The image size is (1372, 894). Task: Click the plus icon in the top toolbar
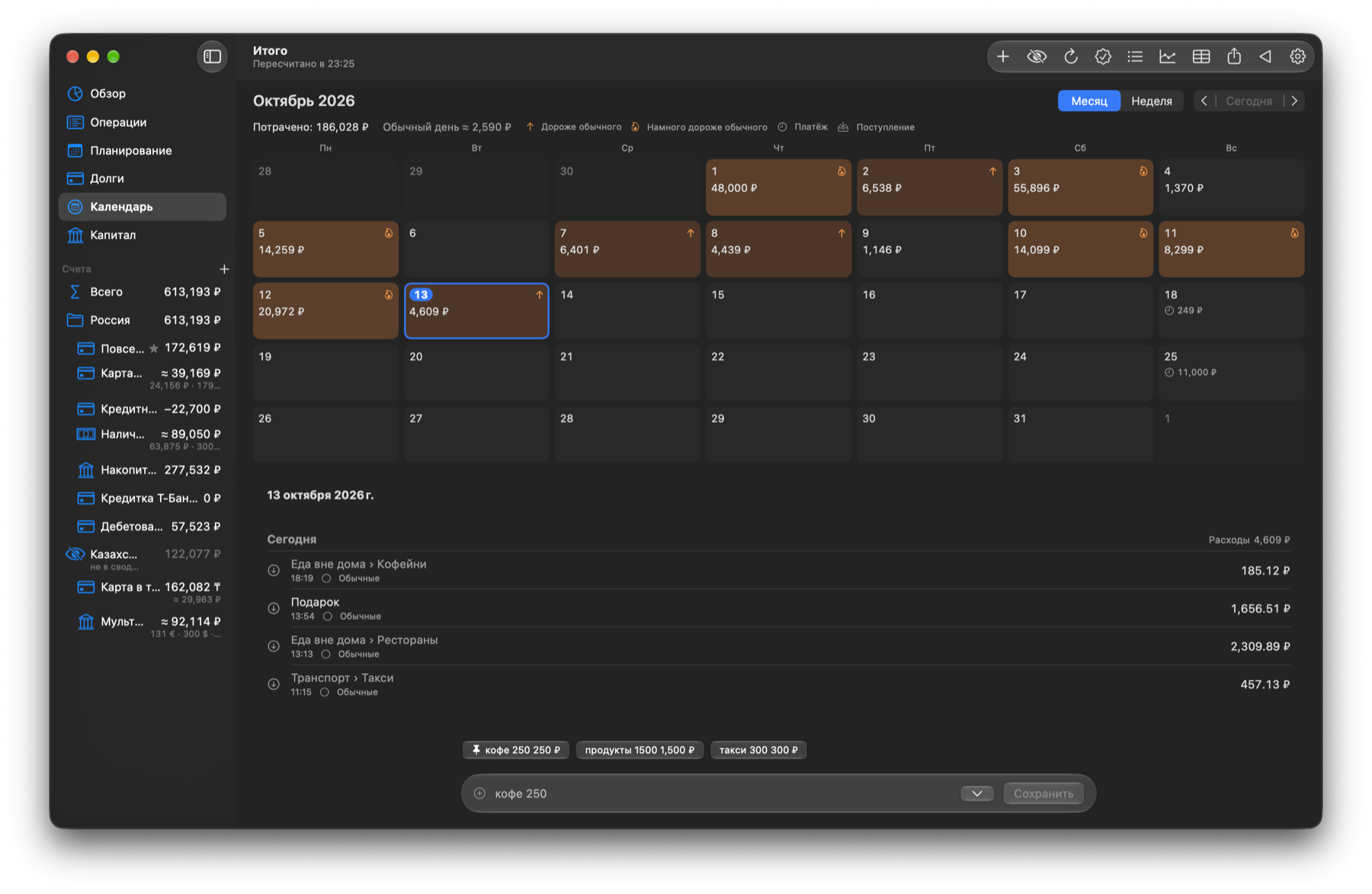1003,57
